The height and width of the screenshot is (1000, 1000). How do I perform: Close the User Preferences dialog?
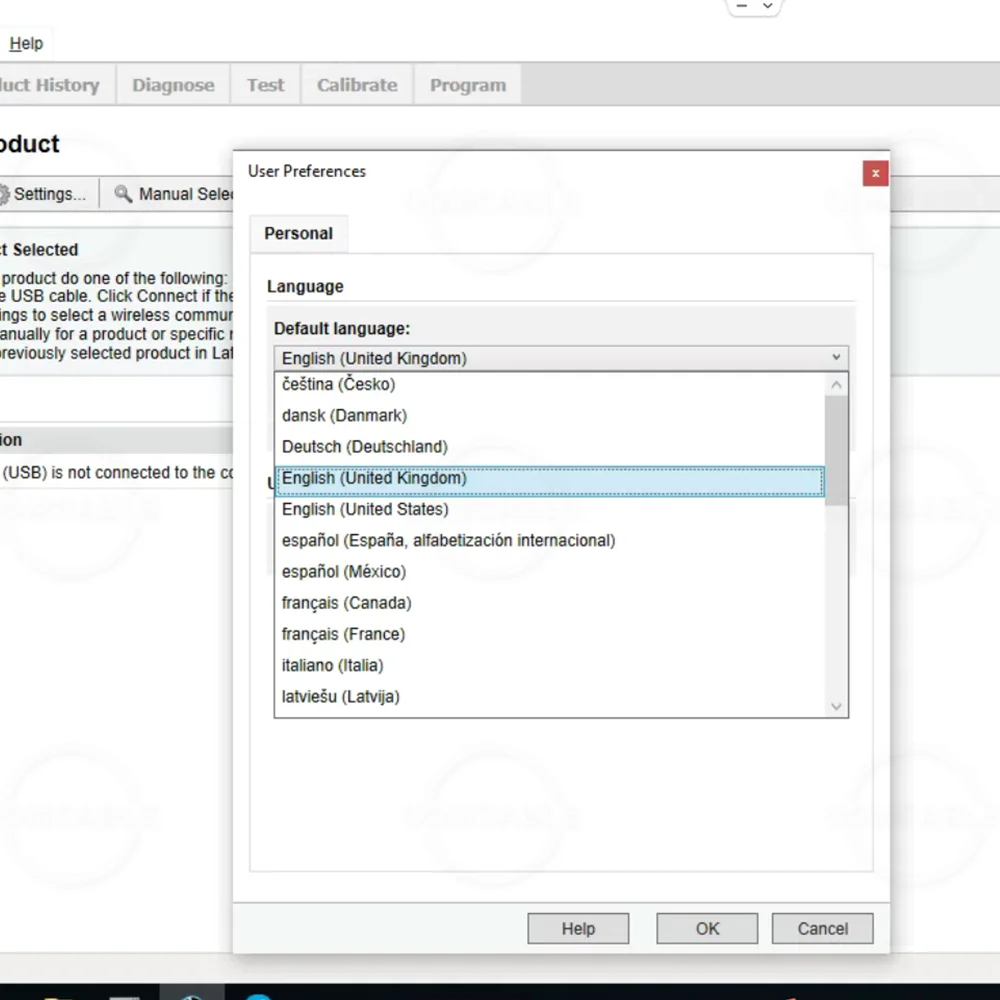point(875,173)
